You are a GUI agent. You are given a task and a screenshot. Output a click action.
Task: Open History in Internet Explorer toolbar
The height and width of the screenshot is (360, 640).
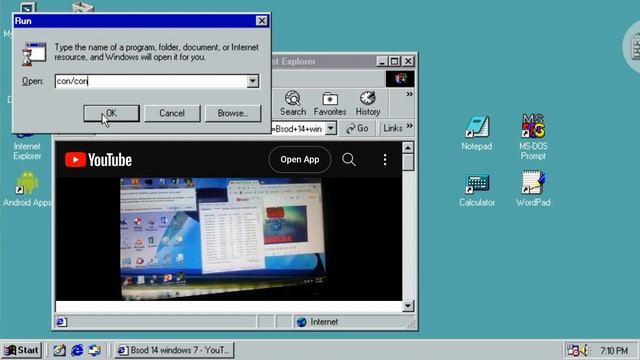point(368,103)
